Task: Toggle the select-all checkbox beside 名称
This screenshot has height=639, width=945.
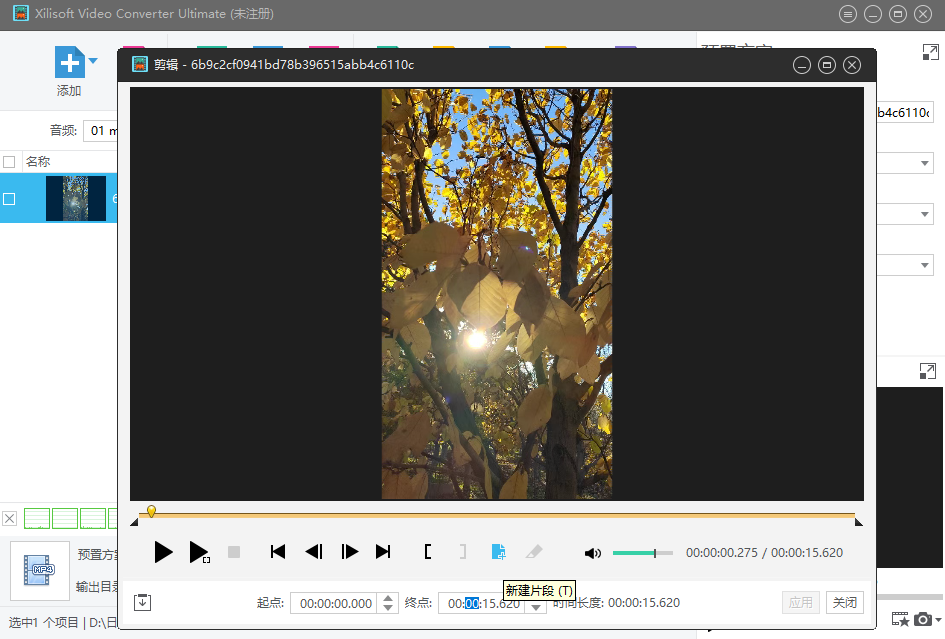Action: (9, 162)
